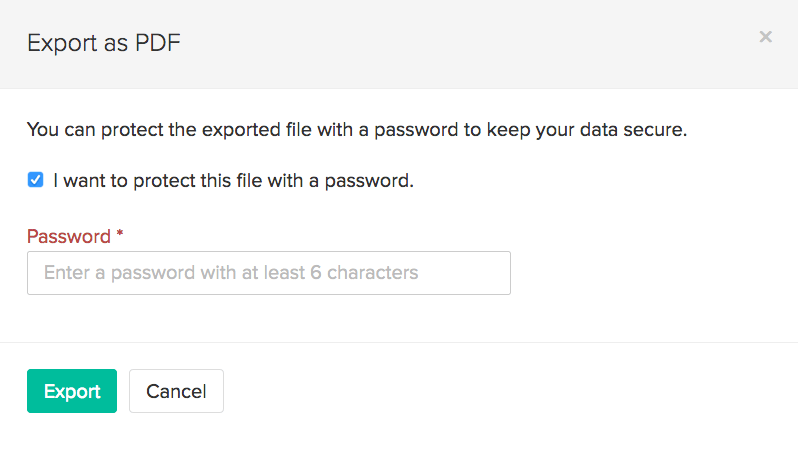This screenshot has width=798, height=458.
Task: Toggle the blue checkmark box off
Action: coord(36,180)
